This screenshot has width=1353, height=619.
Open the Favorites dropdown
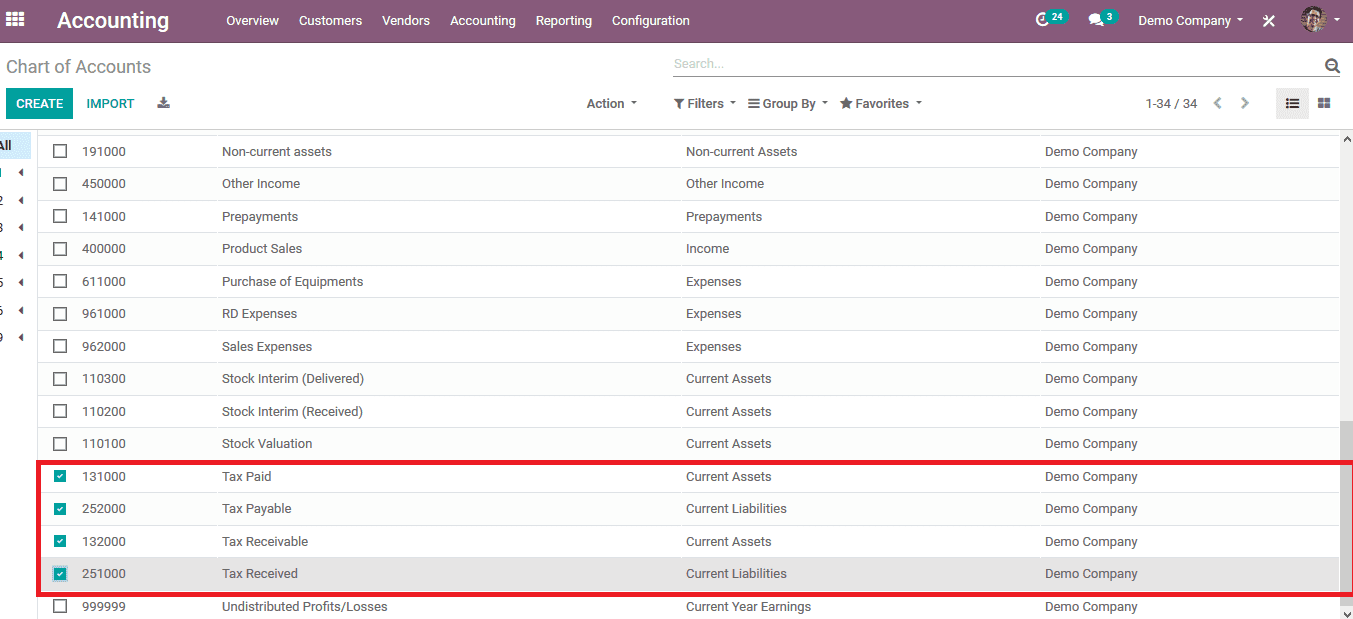click(x=880, y=103)
